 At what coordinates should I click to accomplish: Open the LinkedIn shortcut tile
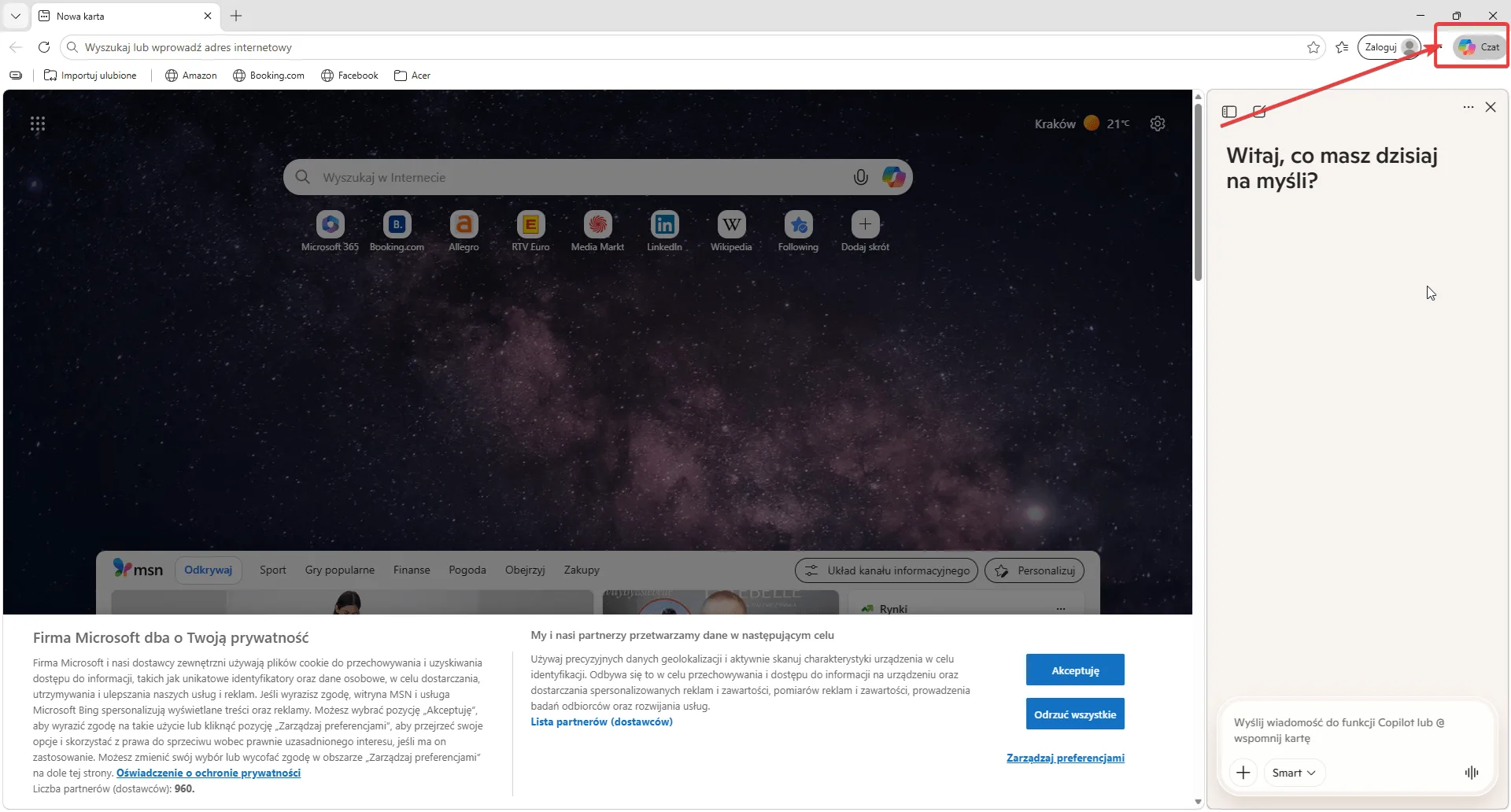point(664,231)
